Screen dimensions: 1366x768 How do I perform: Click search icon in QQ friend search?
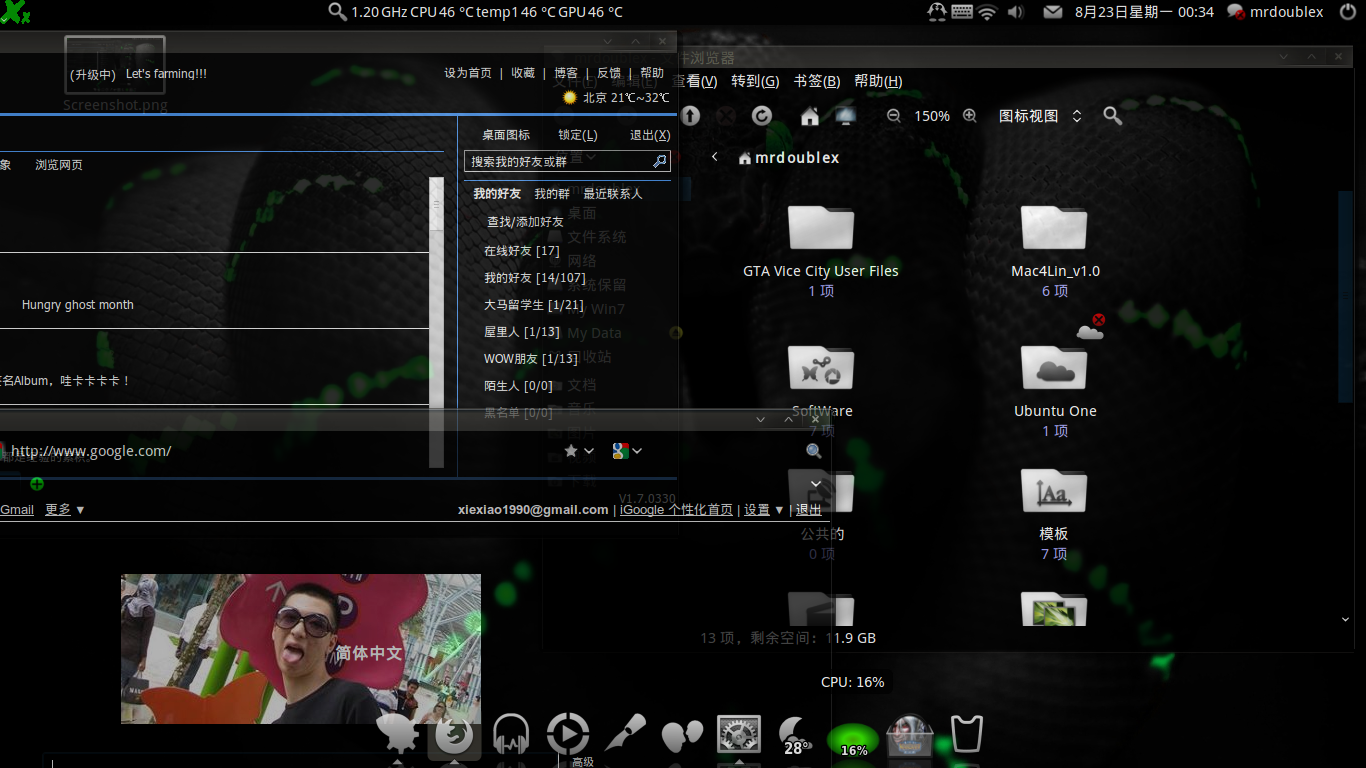660,161
